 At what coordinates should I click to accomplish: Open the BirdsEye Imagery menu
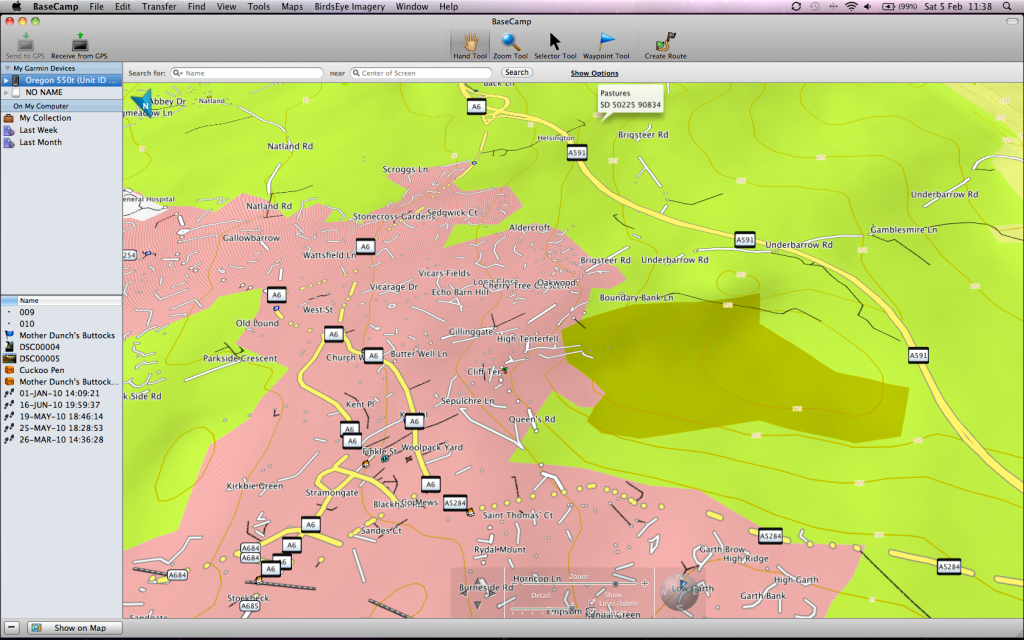[x=349, y=7]
